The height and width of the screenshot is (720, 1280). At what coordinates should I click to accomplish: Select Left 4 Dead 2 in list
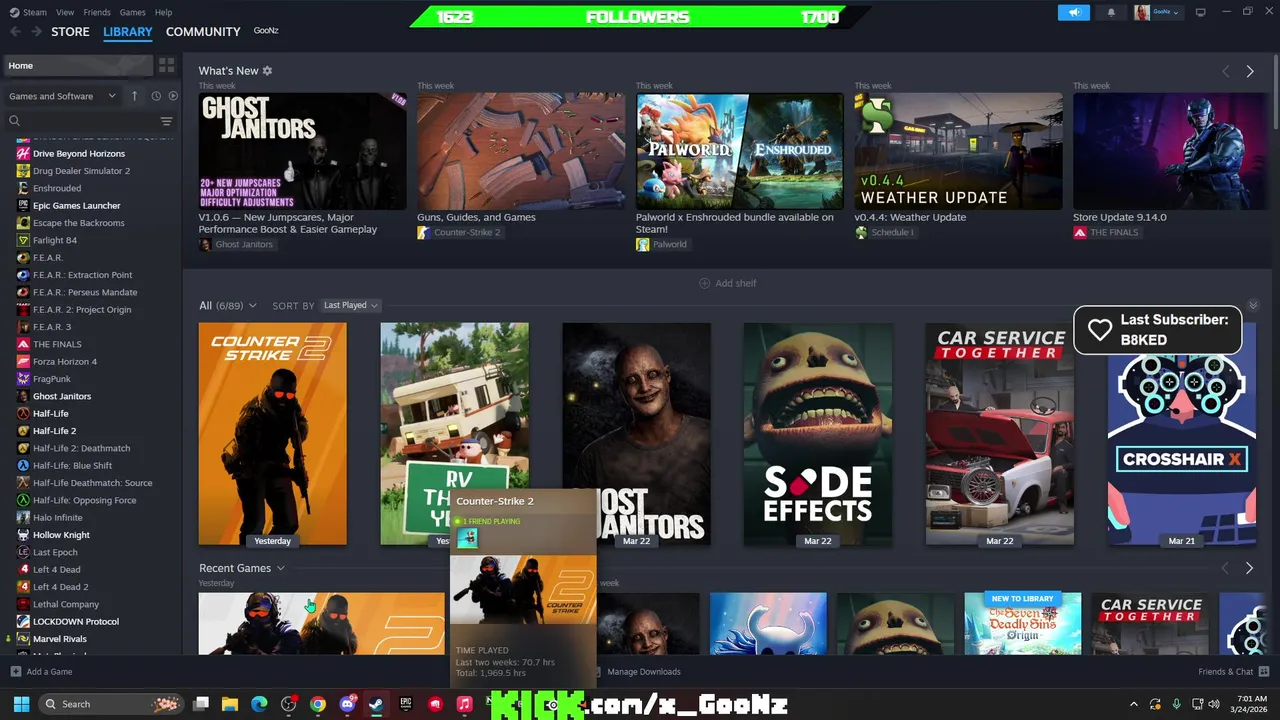tap(60, 587)
